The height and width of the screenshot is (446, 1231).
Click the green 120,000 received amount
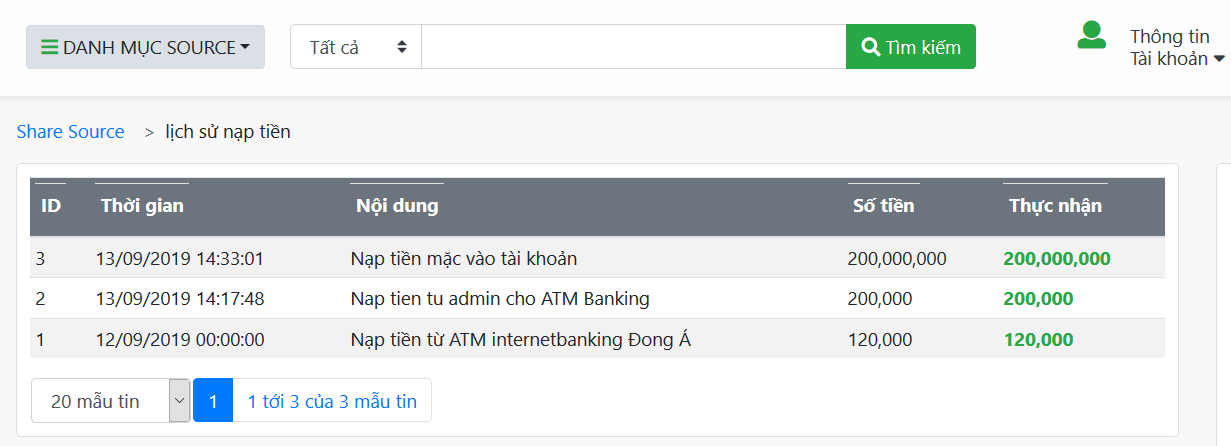tap(1038, 339)
